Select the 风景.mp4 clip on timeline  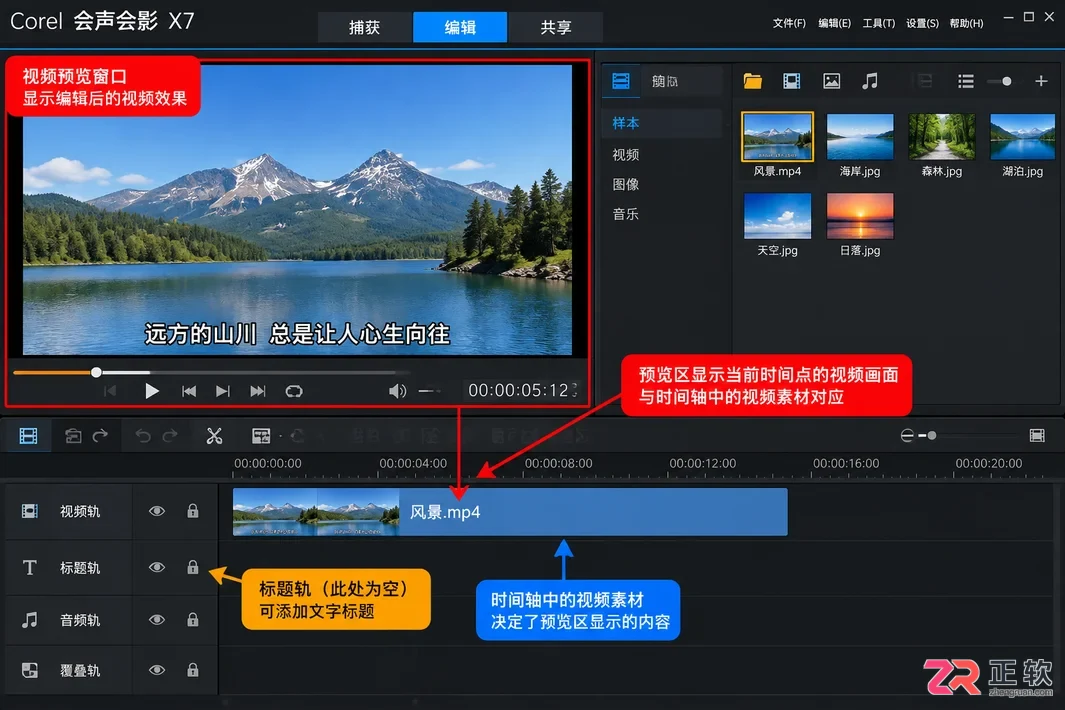[x=510, y=512]
